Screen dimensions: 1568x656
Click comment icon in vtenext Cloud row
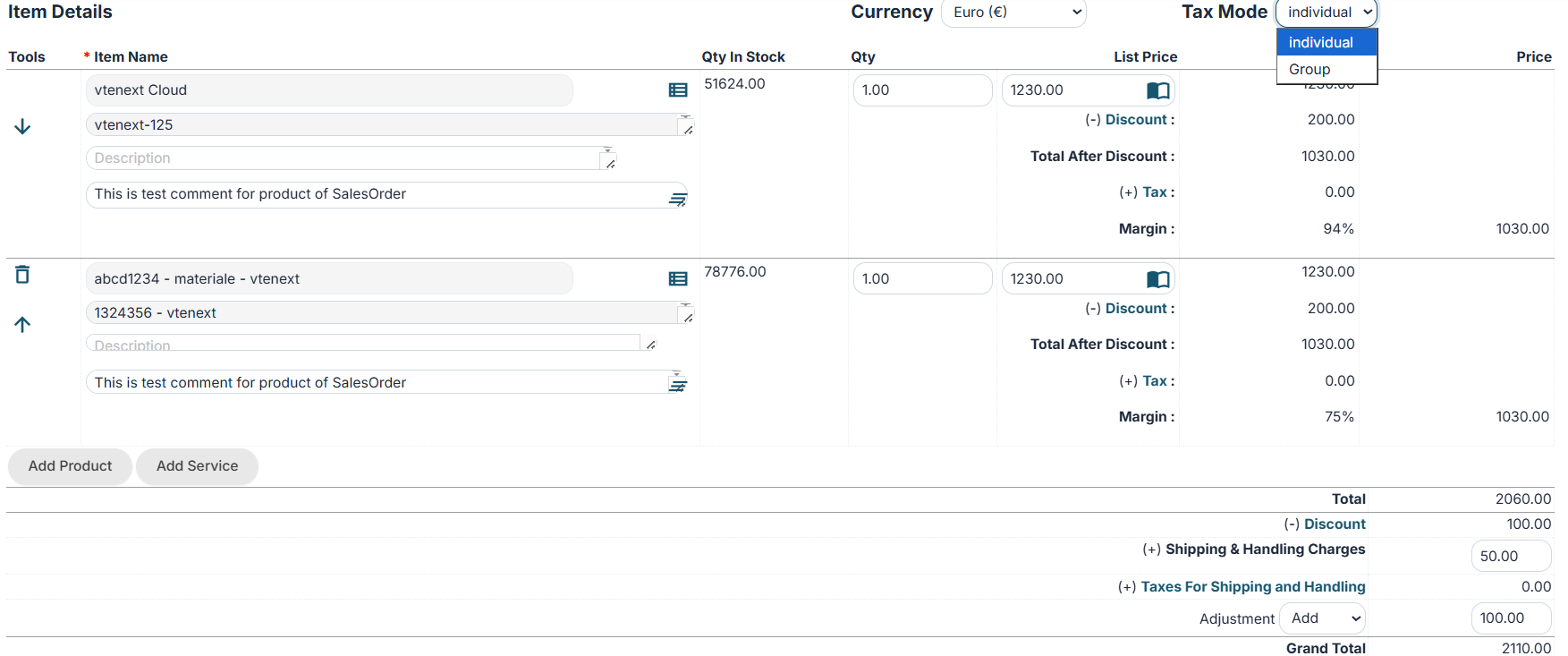coord(678,199)
